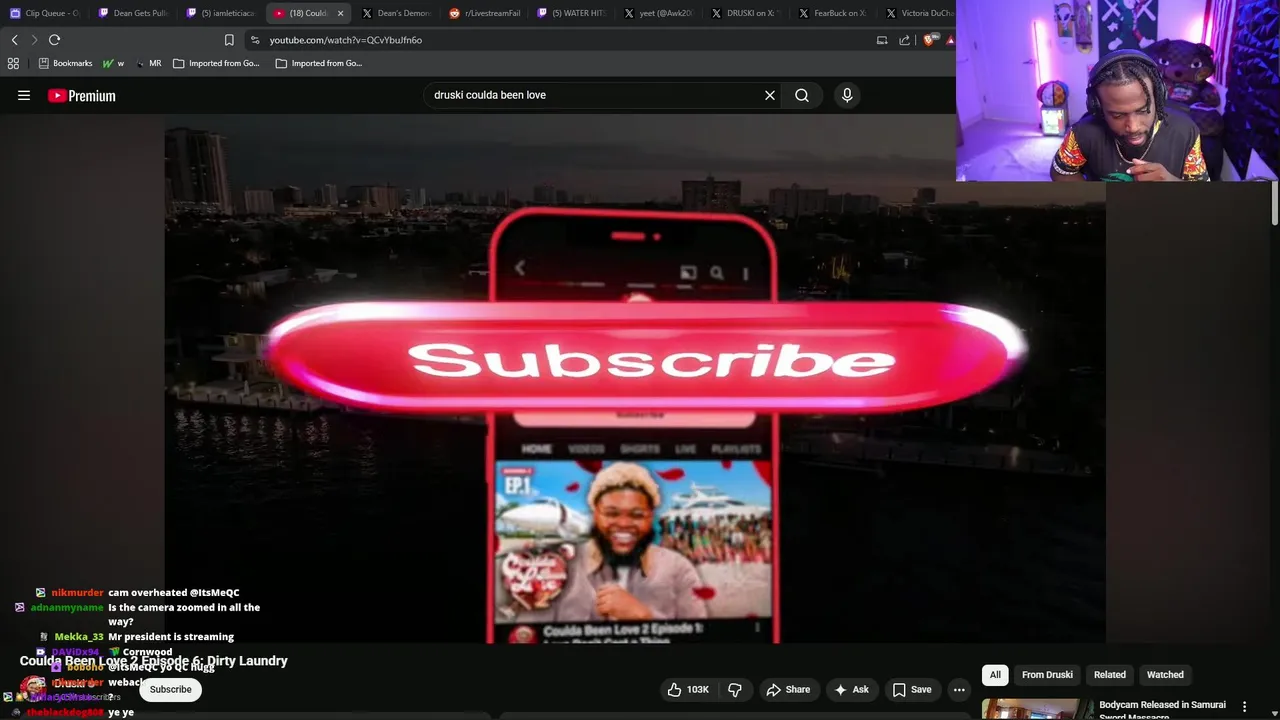Subscribe to the Druski channel
The width and height of the screenshot is (1280, 720).
[170, 689]
